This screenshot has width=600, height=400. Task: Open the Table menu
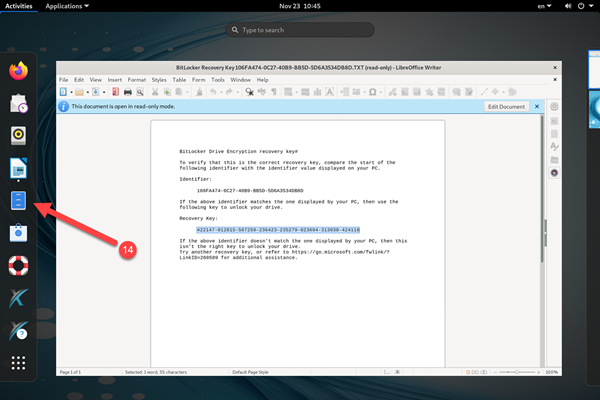click(x=179, y=80)
